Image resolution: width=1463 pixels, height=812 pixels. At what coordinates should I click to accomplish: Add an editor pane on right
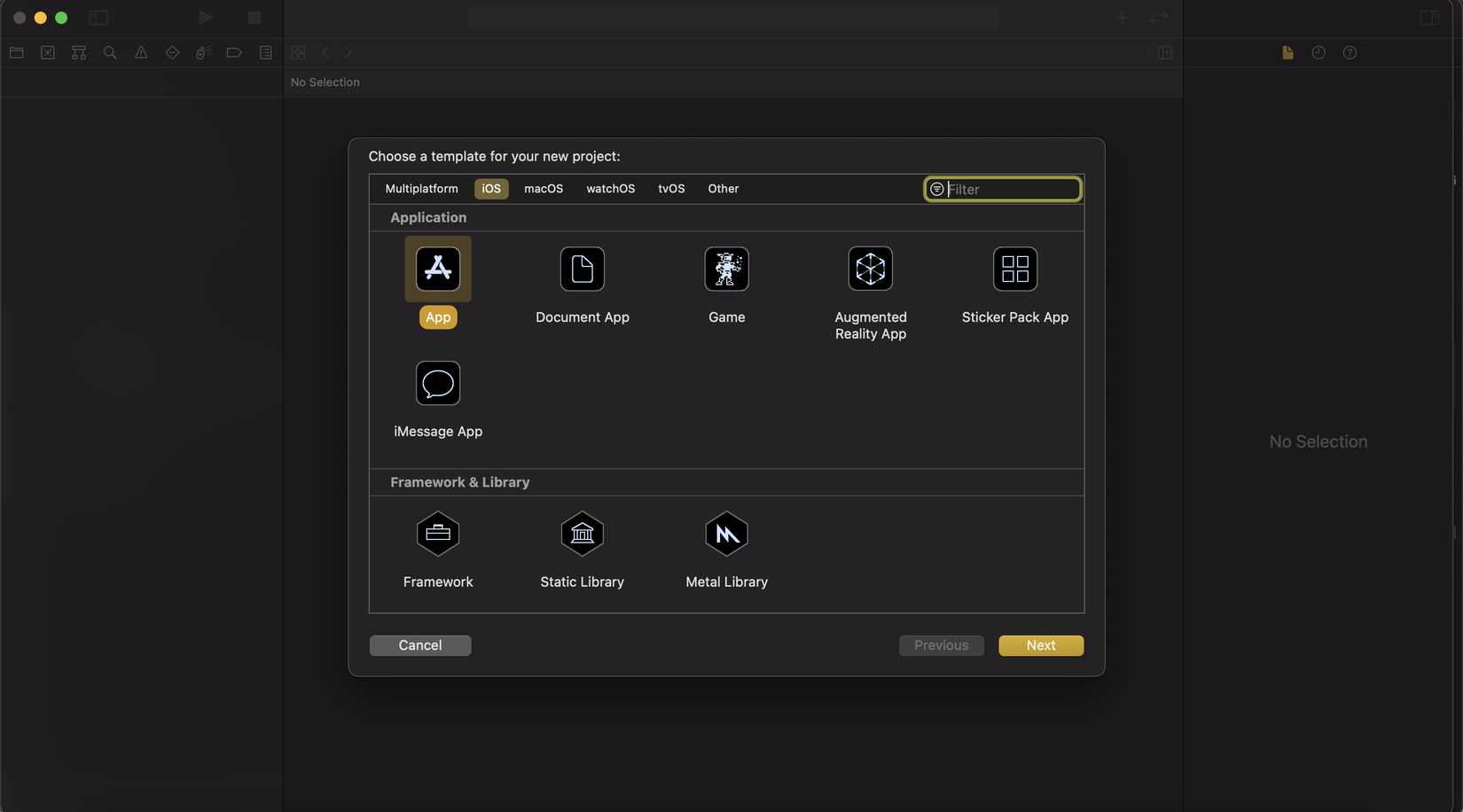(1165, 53)
